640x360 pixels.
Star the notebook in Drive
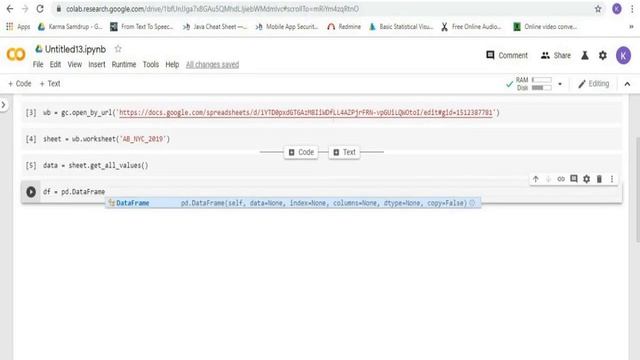[118, 49]
